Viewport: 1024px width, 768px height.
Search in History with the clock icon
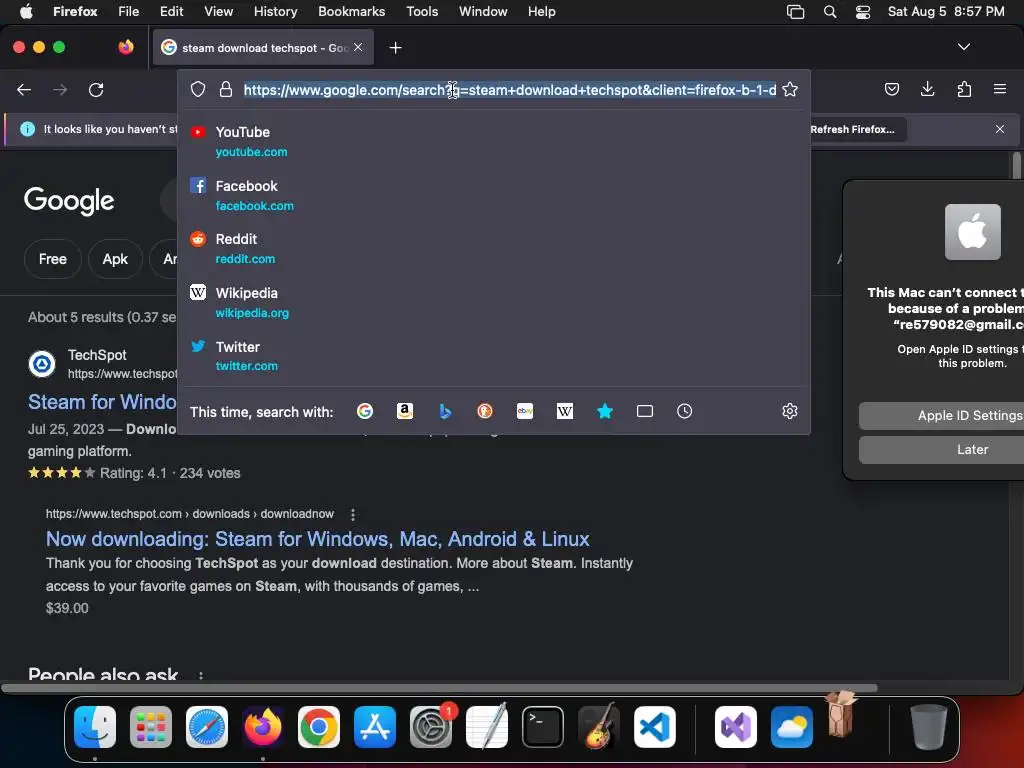[x=684, y=411]
